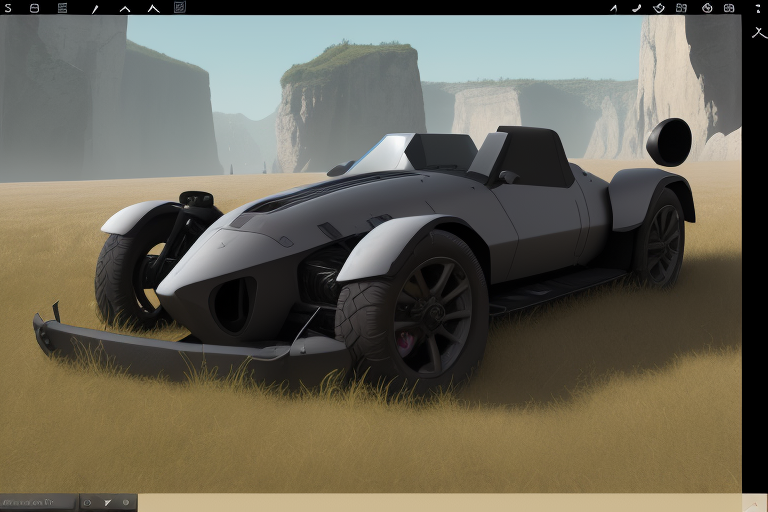Click the circle icon in bottom-left bar

click(87, 502)
